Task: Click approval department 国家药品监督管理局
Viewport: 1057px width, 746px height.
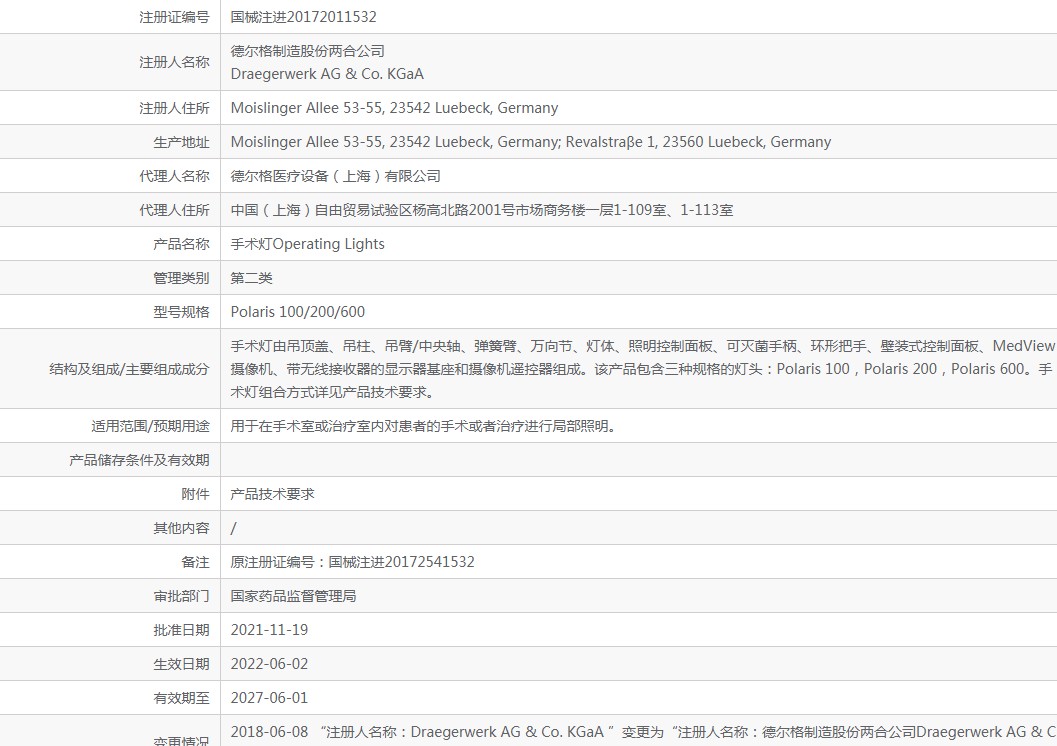Action: tap(293, 596)
